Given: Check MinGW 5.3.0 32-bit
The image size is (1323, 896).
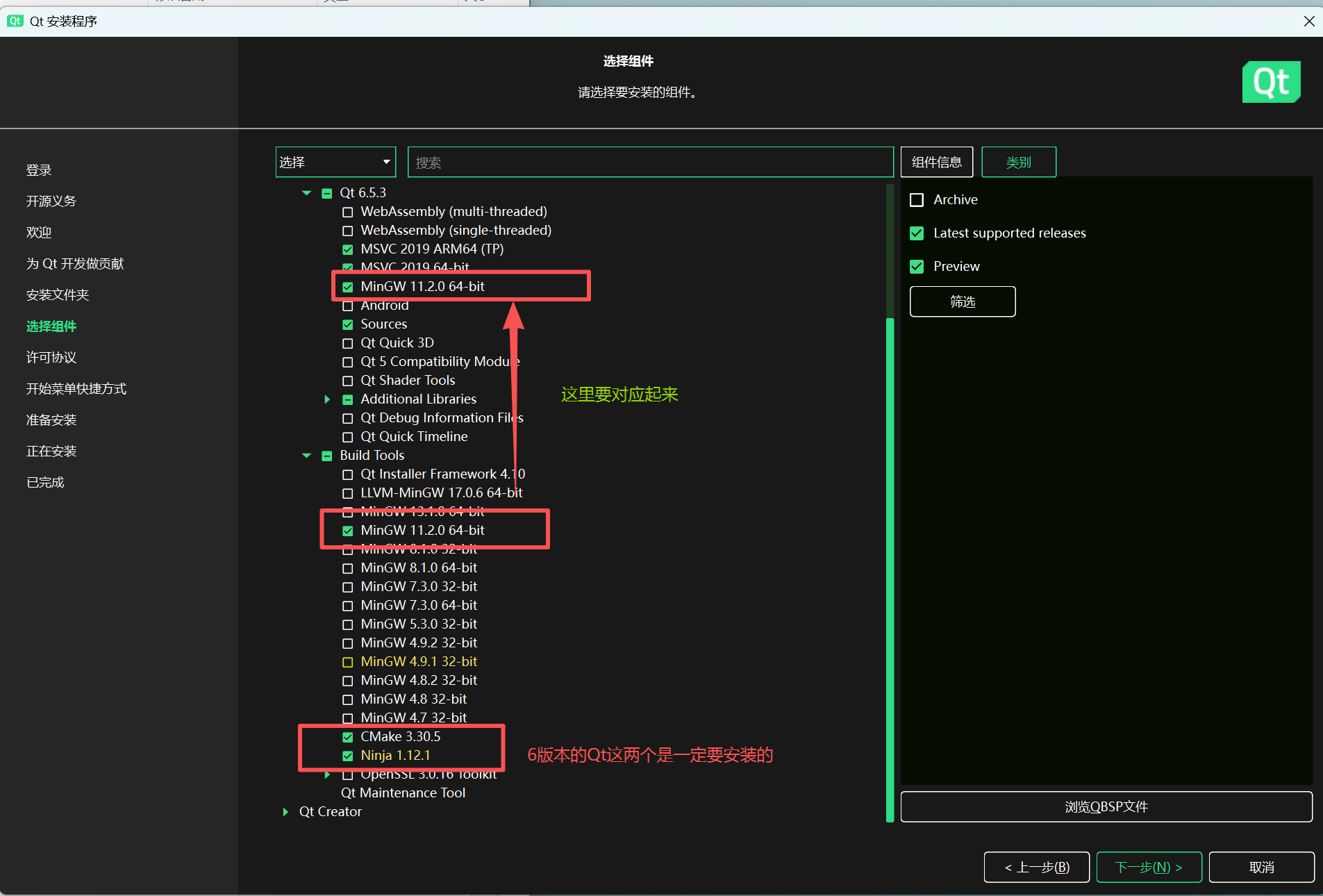Looking at the screenshot, I should (348, 625).
